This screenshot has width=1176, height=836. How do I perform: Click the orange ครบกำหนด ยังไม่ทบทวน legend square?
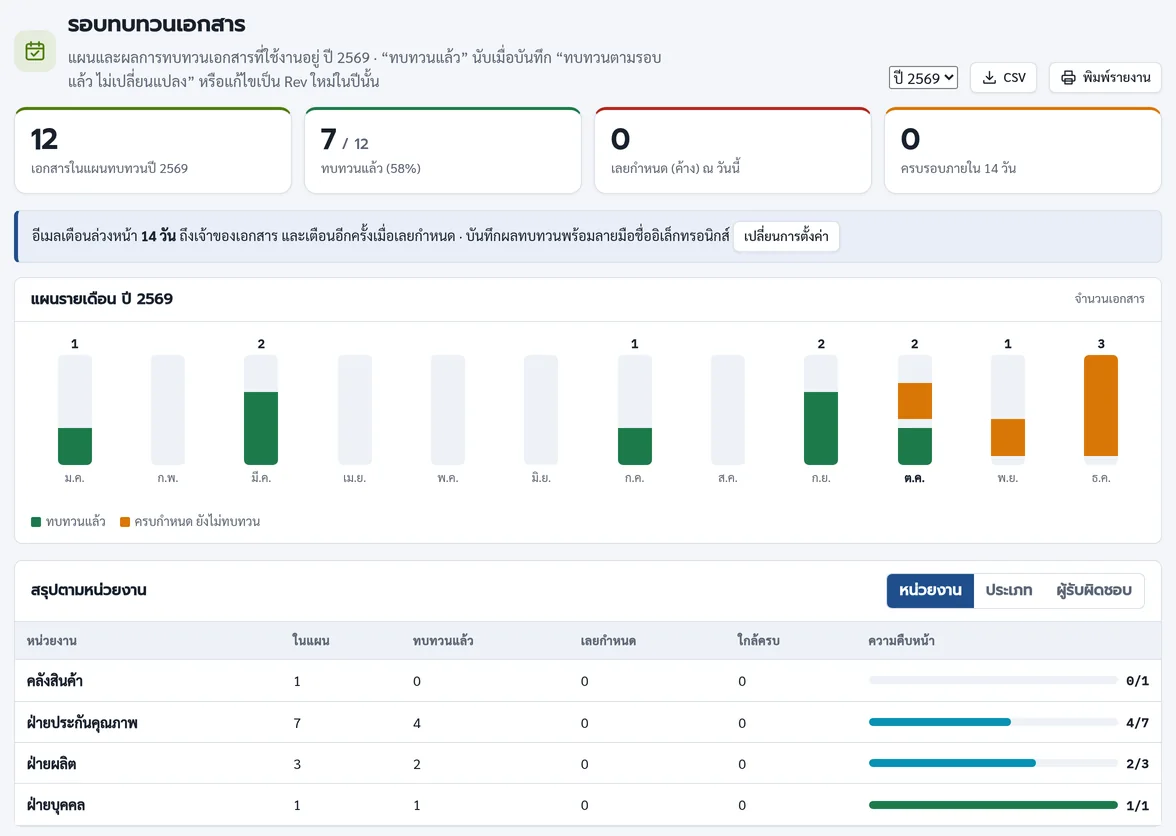pos(125,522)
